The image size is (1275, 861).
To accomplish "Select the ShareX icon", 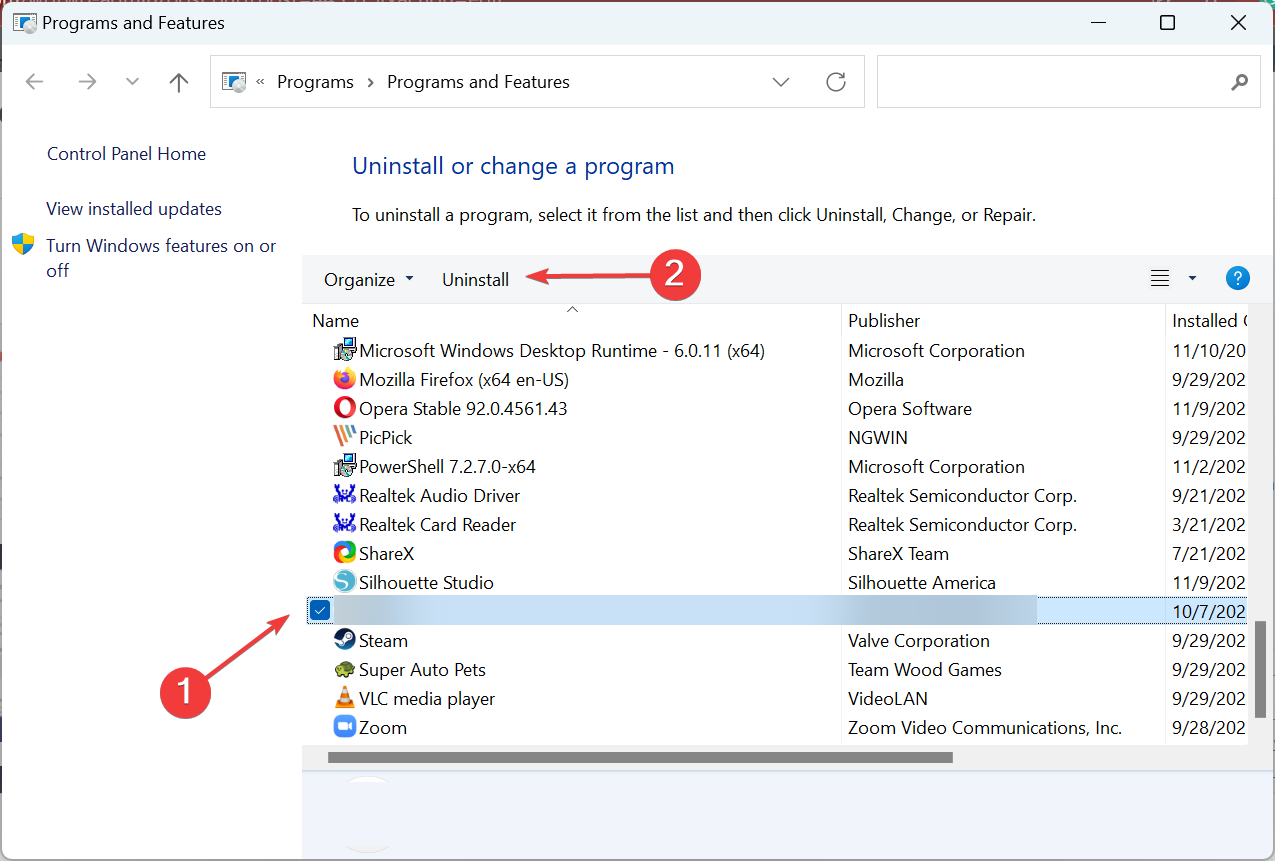I will (x=345, y=553).
